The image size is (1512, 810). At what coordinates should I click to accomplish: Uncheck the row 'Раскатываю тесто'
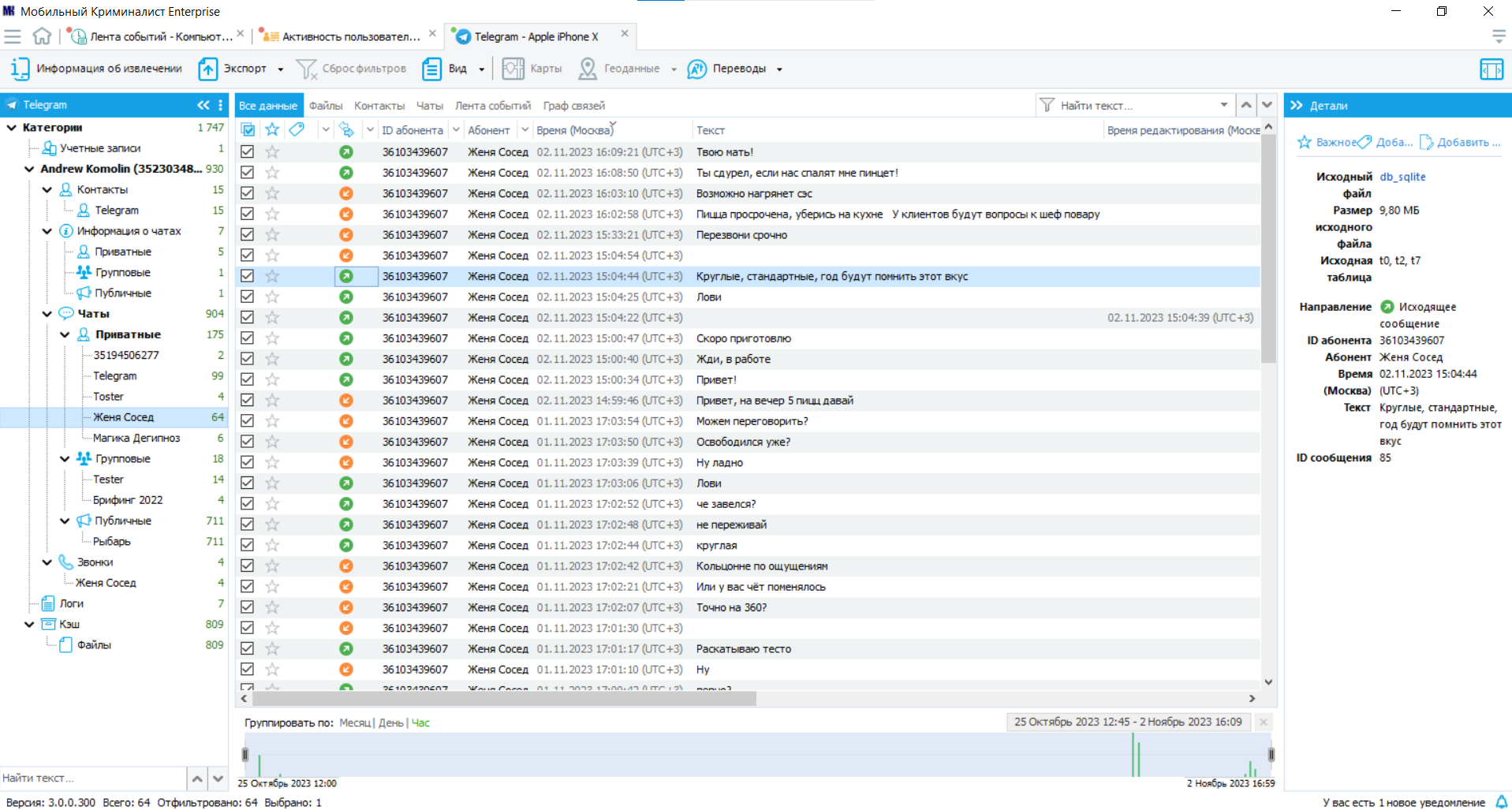point(248,648)
